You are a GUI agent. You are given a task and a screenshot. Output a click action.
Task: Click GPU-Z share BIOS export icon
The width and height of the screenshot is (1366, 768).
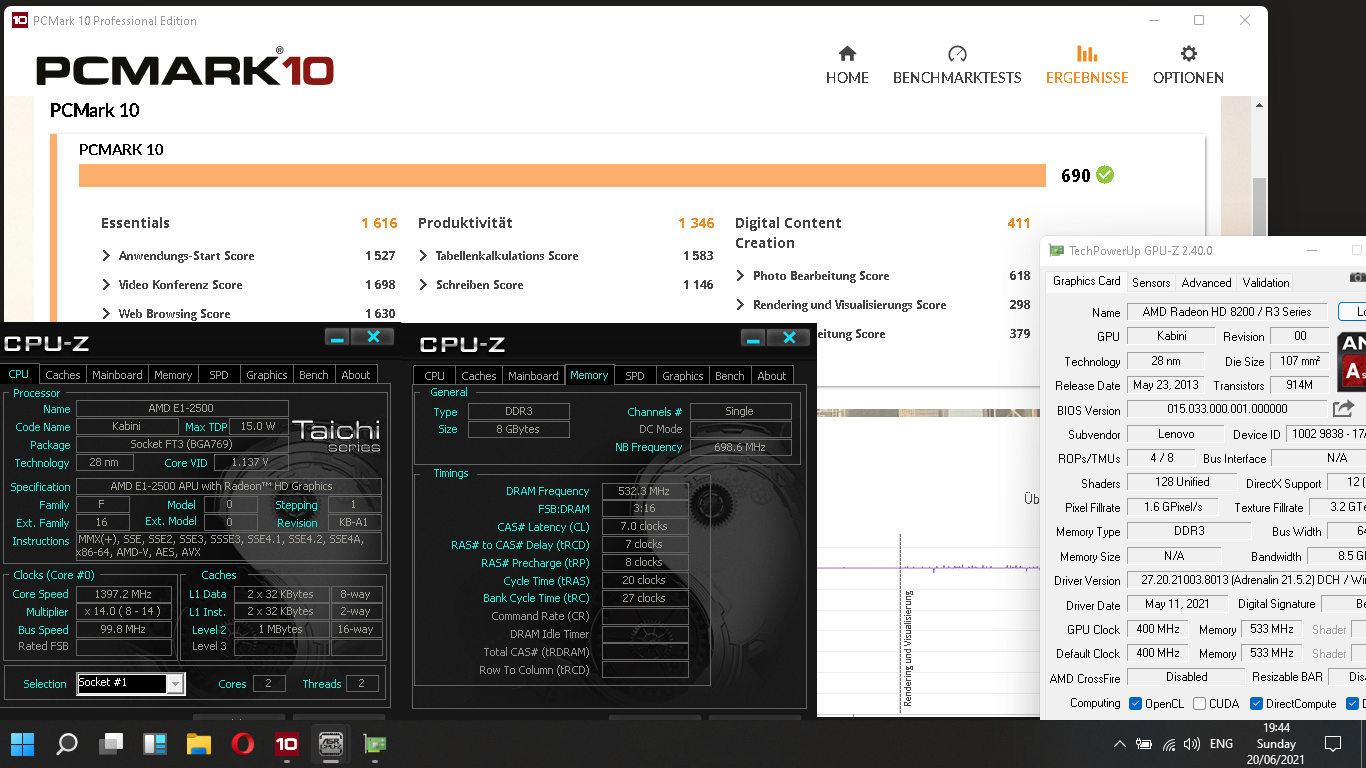pyautogui.click(x=1343, y=408)
